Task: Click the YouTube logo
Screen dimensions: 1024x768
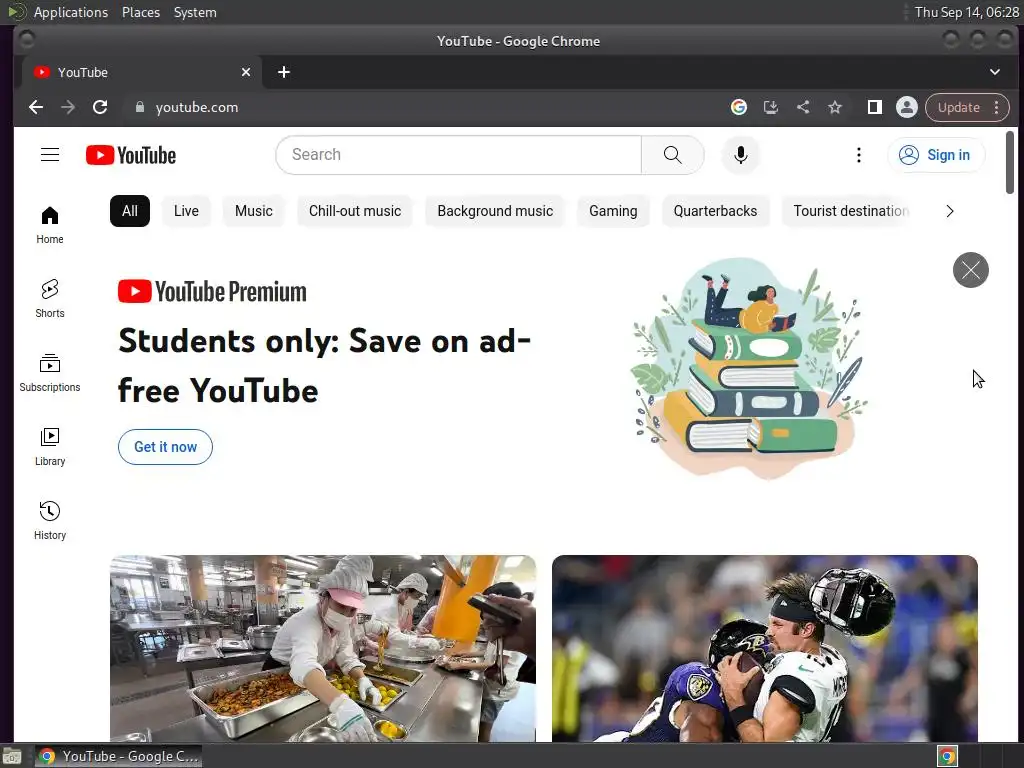Action: (x=131, y=155)
